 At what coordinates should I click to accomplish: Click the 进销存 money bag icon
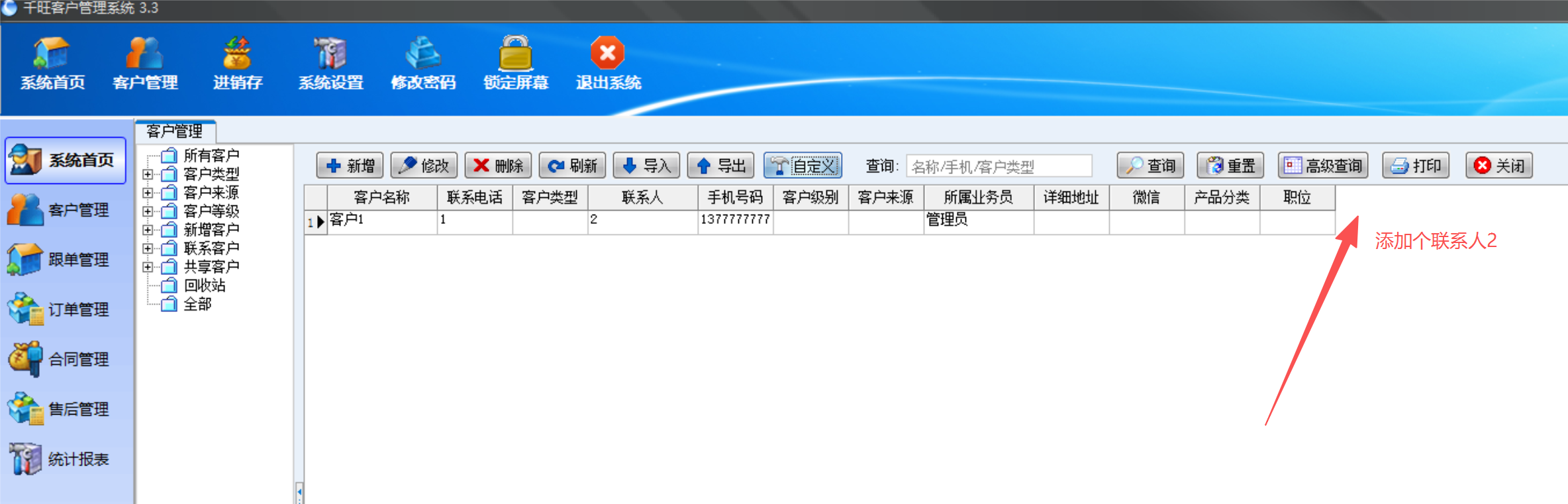tap(237, 54)
